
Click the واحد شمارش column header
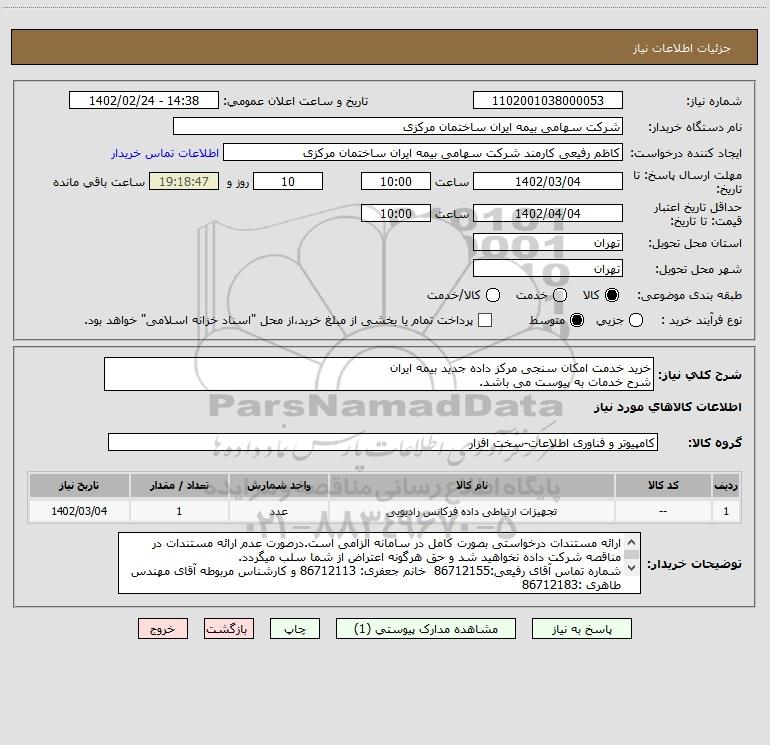click(278, 485)
